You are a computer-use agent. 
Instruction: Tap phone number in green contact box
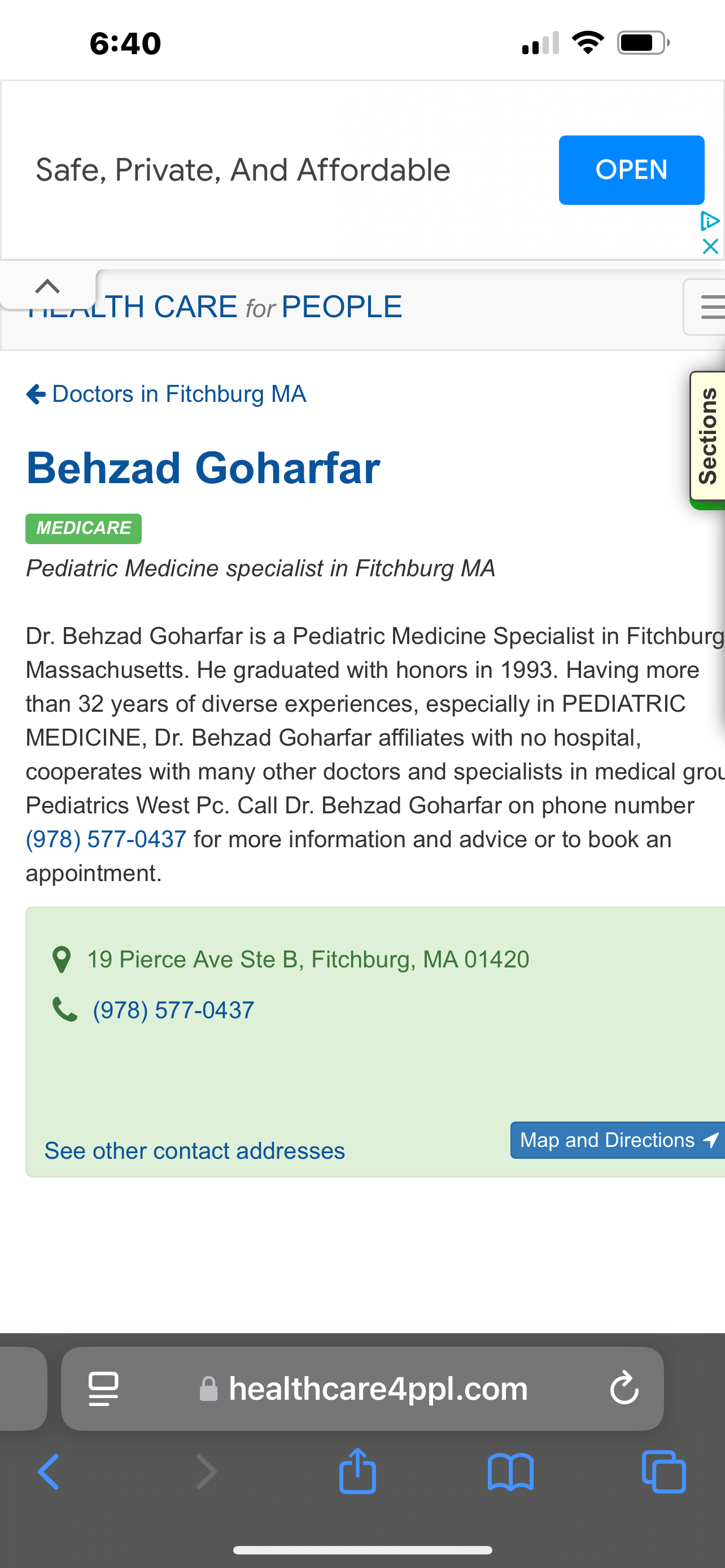coord(173,1010)
